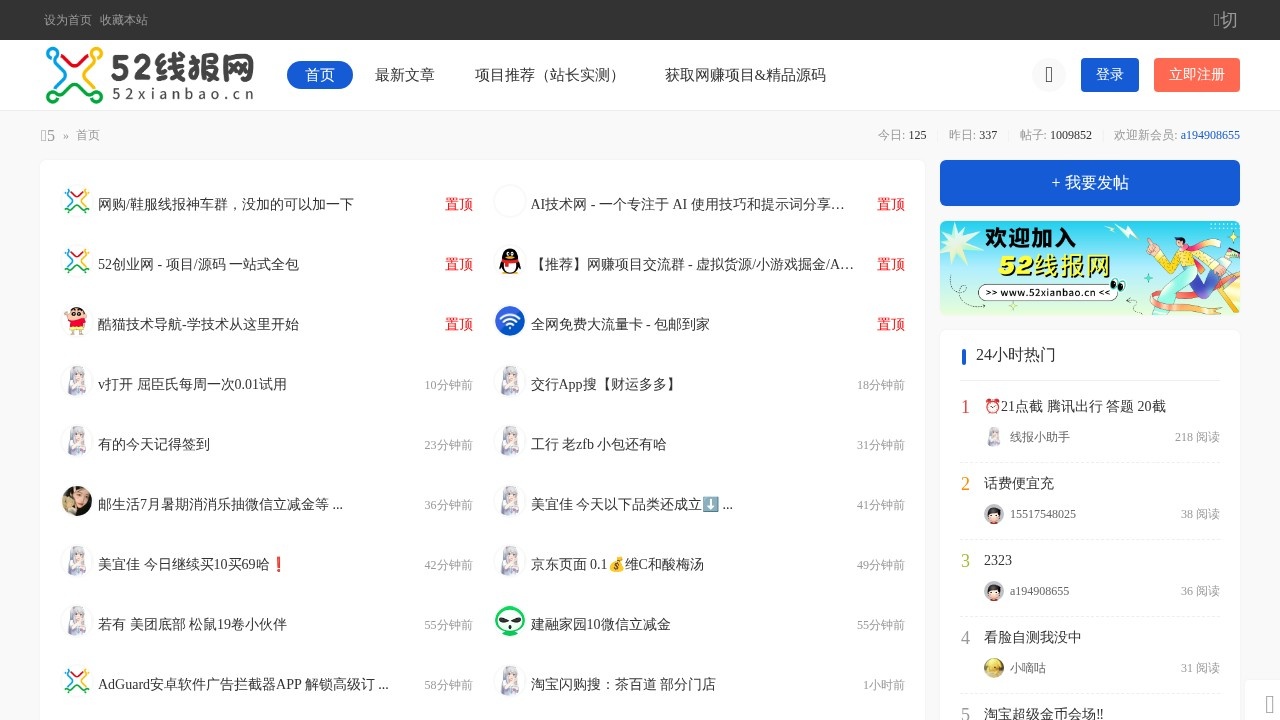Click username 15517548025 in hot list
1280x720 pixels.
tap(1043, 514)
